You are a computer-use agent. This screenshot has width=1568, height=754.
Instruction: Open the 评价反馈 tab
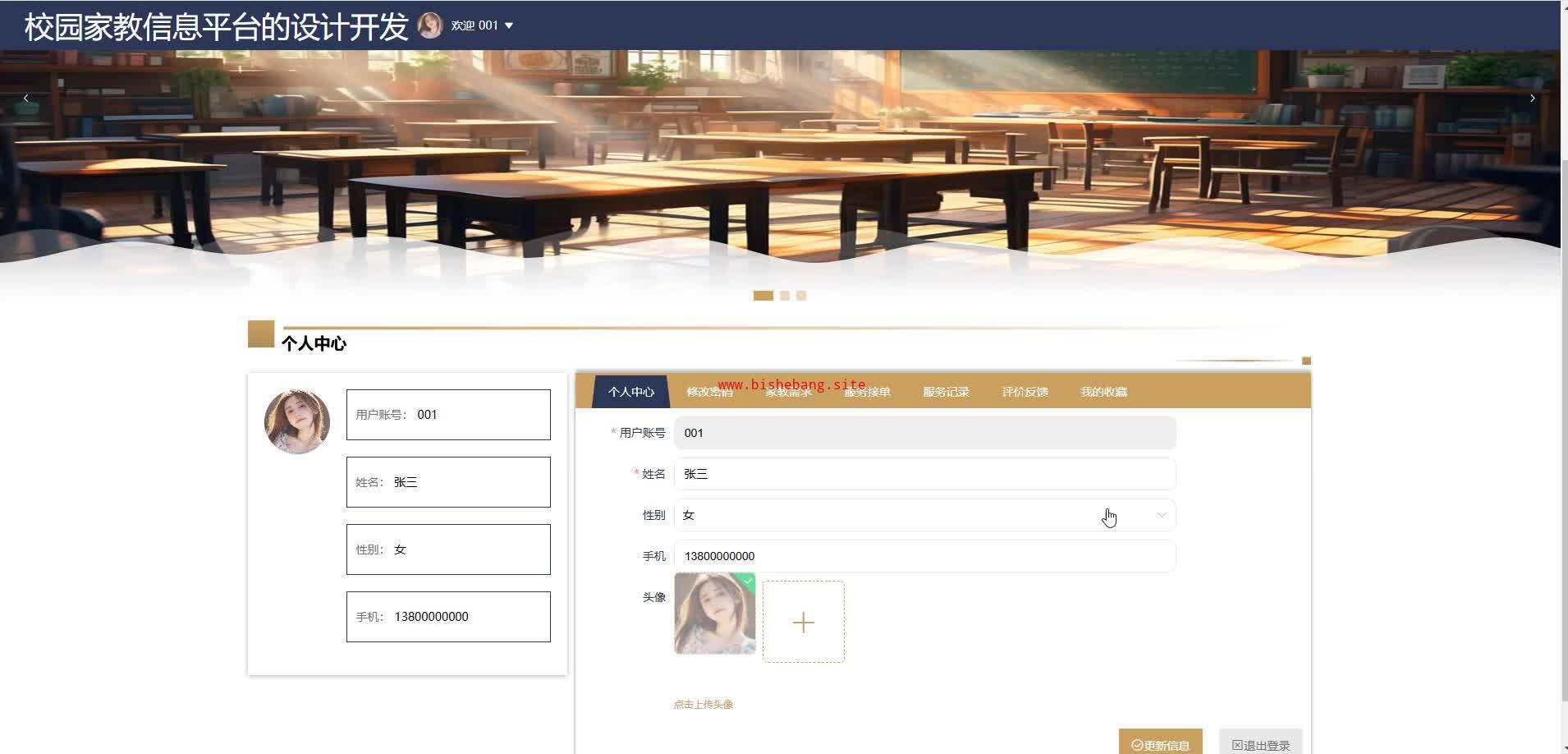[1025, 392]
